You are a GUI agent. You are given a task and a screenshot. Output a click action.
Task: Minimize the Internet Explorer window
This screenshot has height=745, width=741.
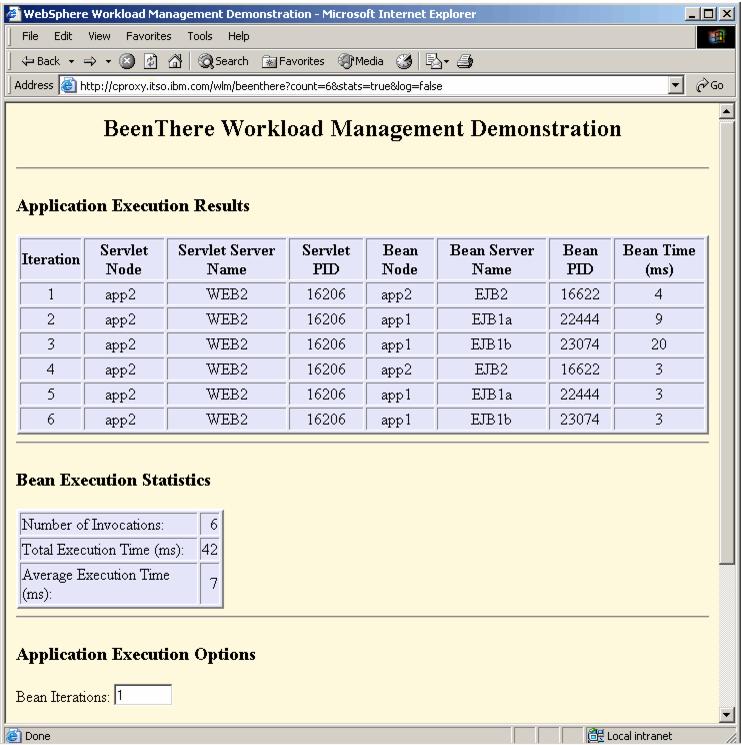[x=693, y=14]
